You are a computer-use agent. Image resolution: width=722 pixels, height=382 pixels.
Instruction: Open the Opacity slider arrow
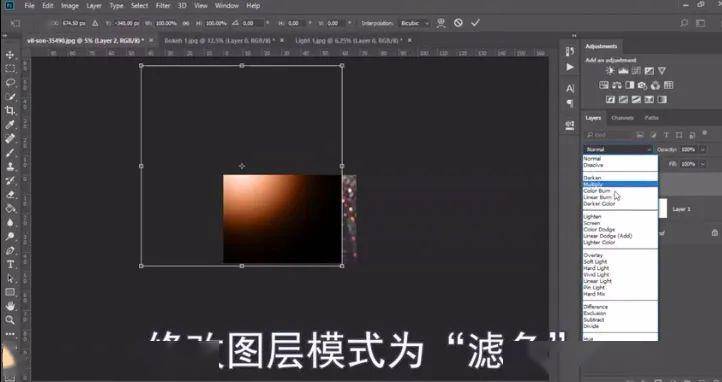point(703,149)
